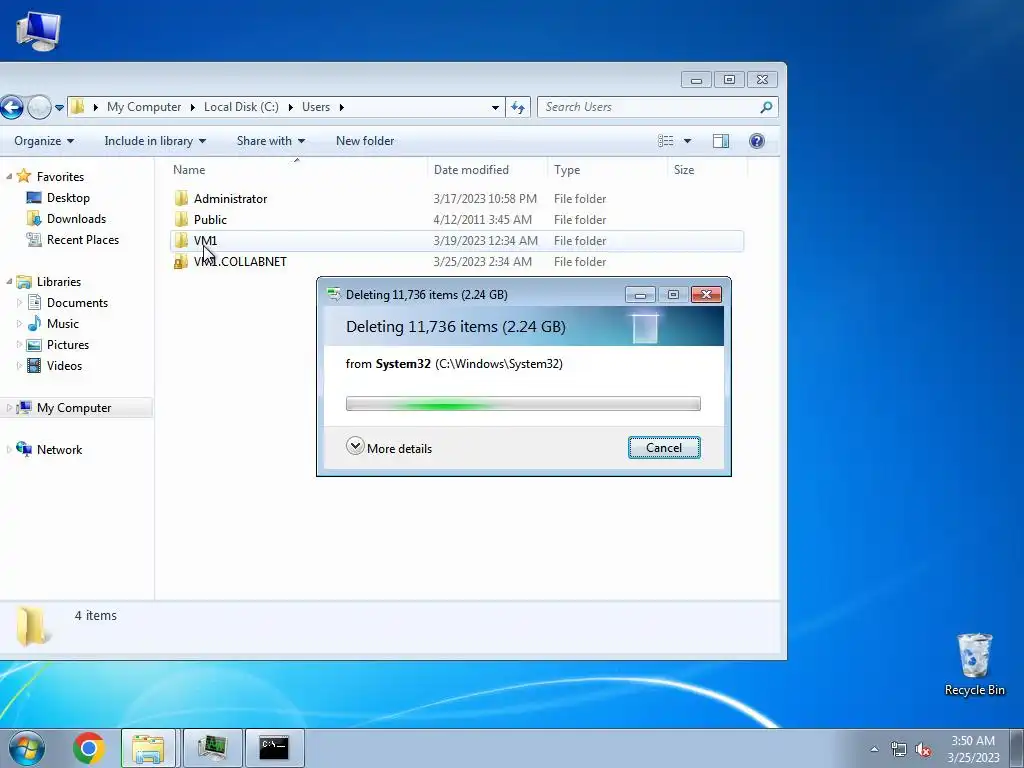The width and height of the screenshot is (1024, 768).
Task: Click the locked VM1.COLLABNET folder icon
Action: [x=181, y=262]
